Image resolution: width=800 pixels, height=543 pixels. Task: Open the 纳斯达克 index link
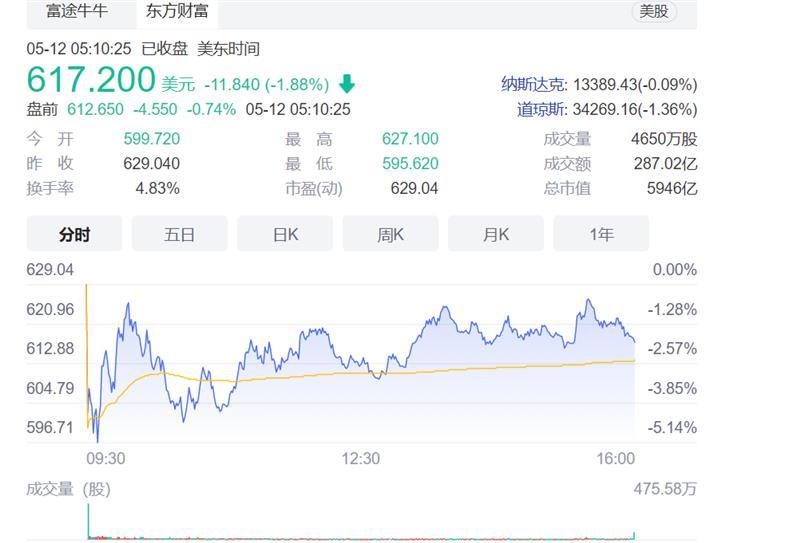tap(533, 84)
